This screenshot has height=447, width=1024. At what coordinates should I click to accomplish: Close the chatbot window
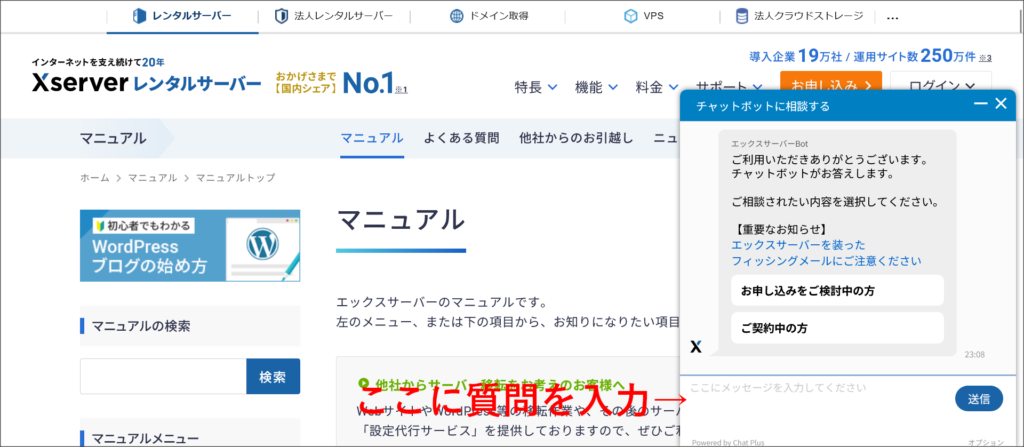(1001, 103)
